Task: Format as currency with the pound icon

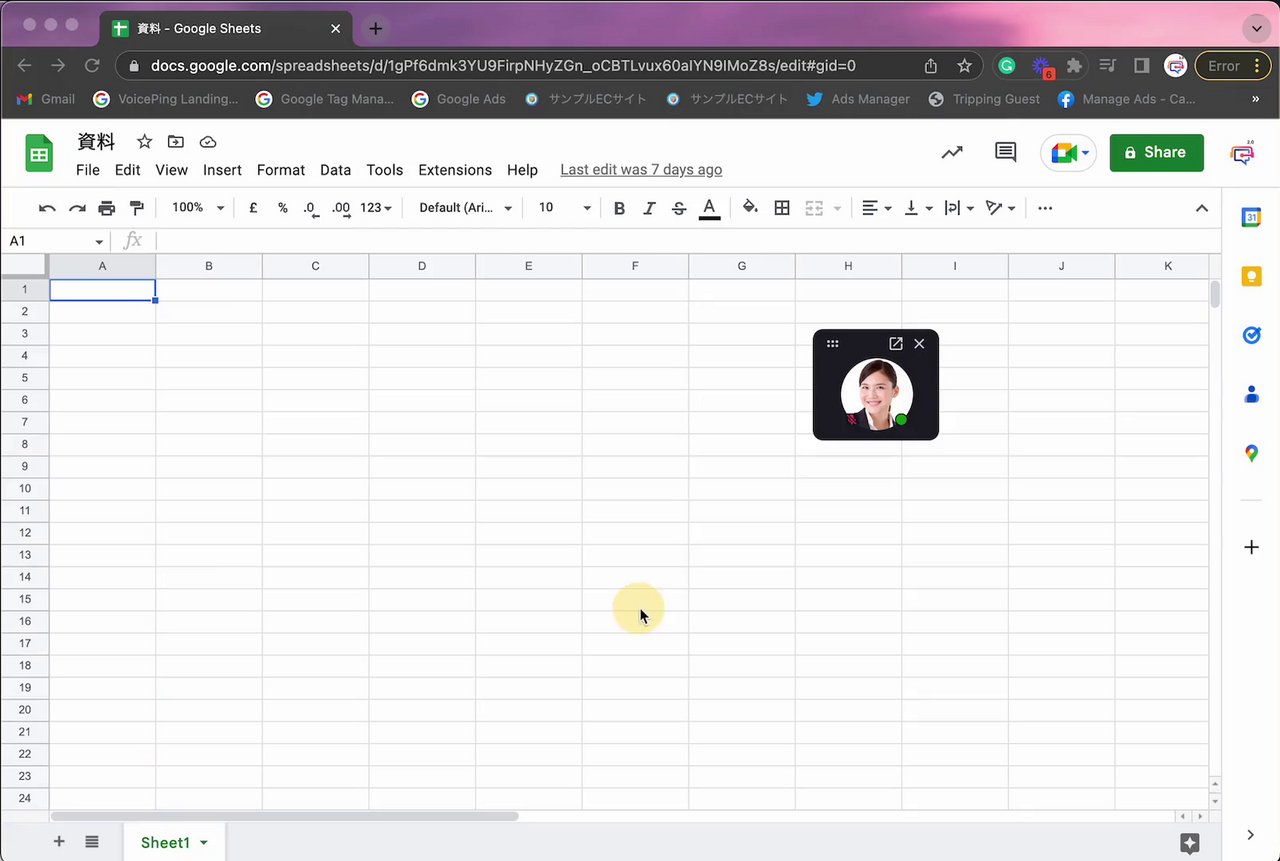Action: pyautogui.click(x=253, y=208)
